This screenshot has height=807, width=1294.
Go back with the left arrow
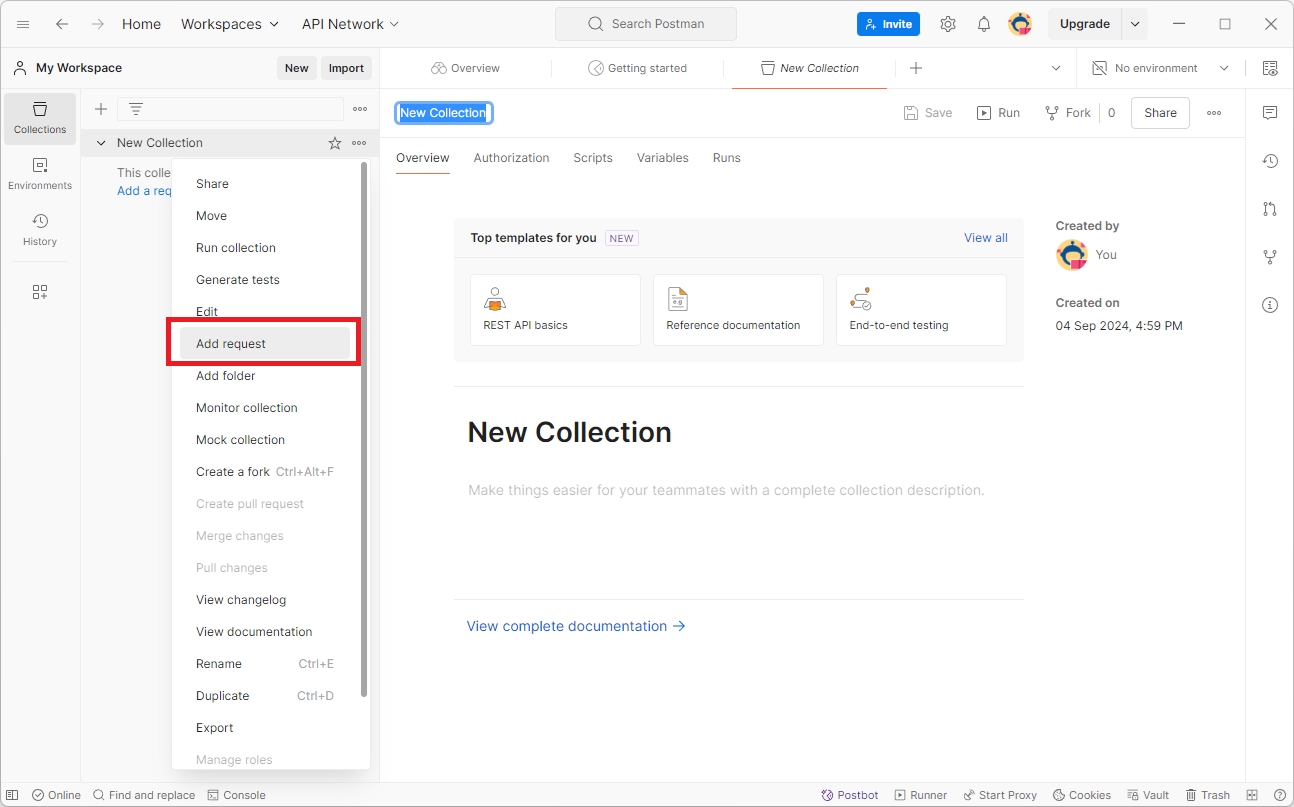tap(62, 24)
